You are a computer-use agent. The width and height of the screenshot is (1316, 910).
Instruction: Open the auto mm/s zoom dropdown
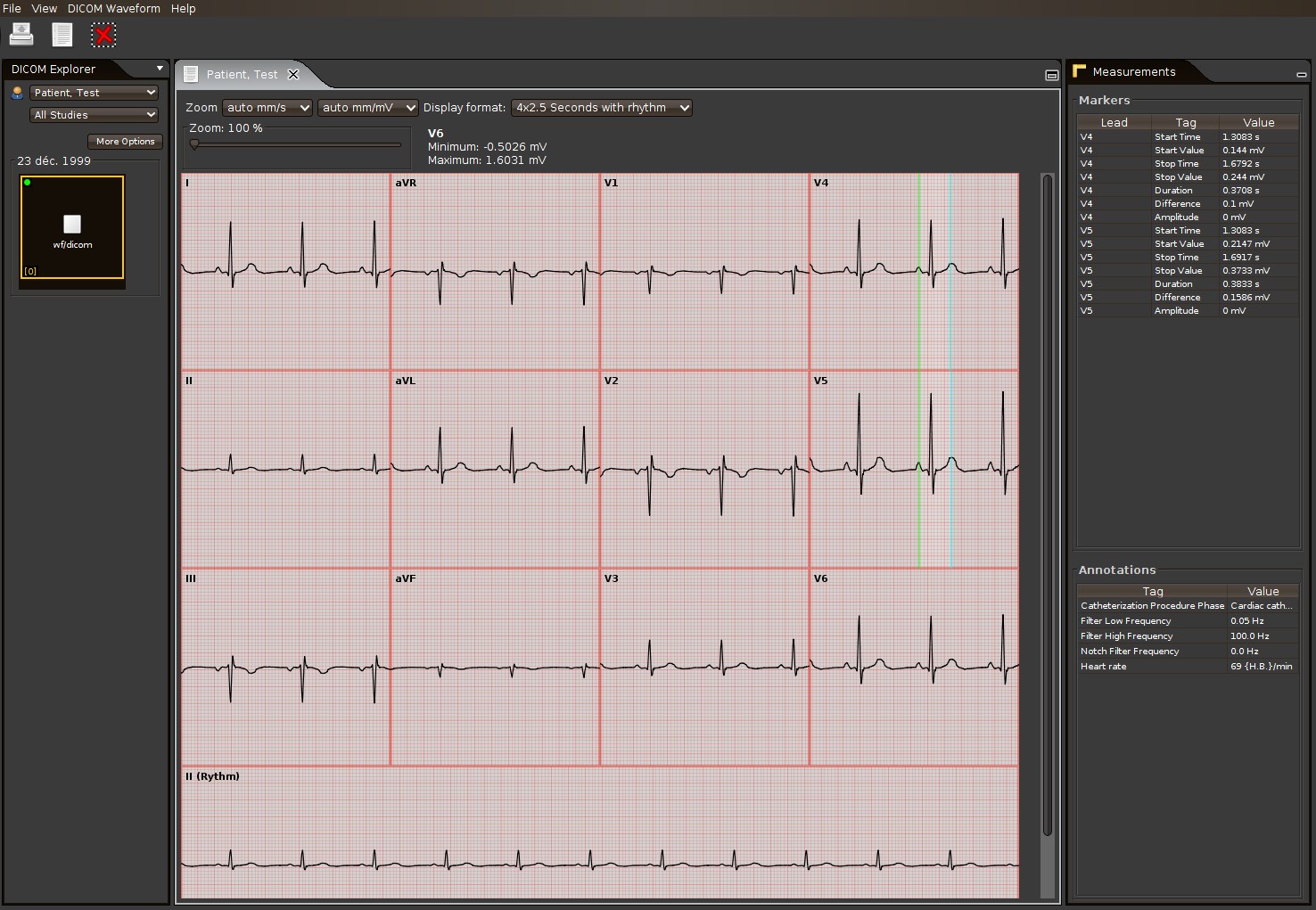[x=267, y=108]
